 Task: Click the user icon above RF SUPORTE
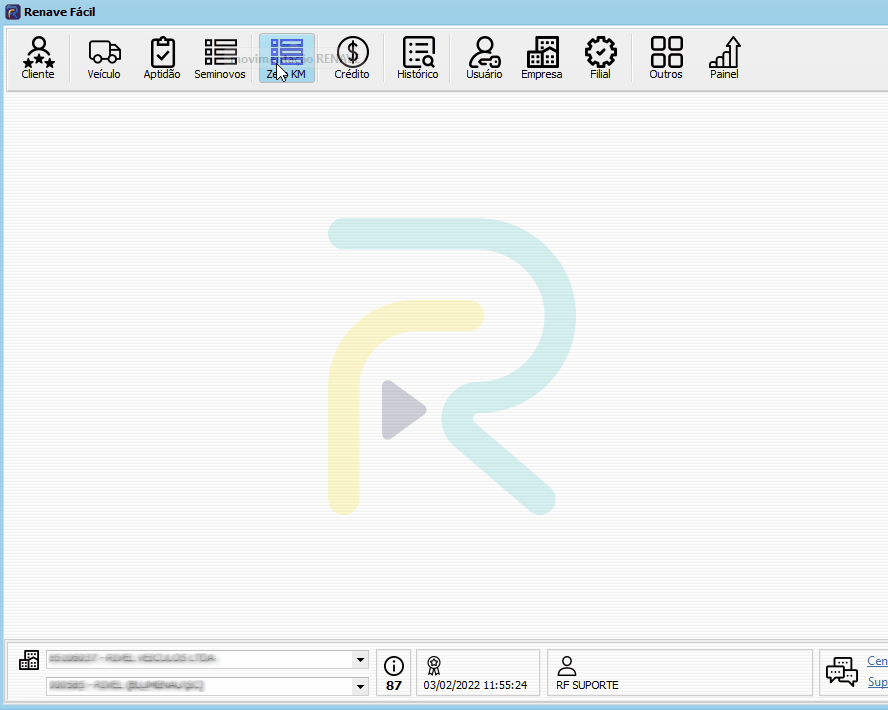point(566,666)
